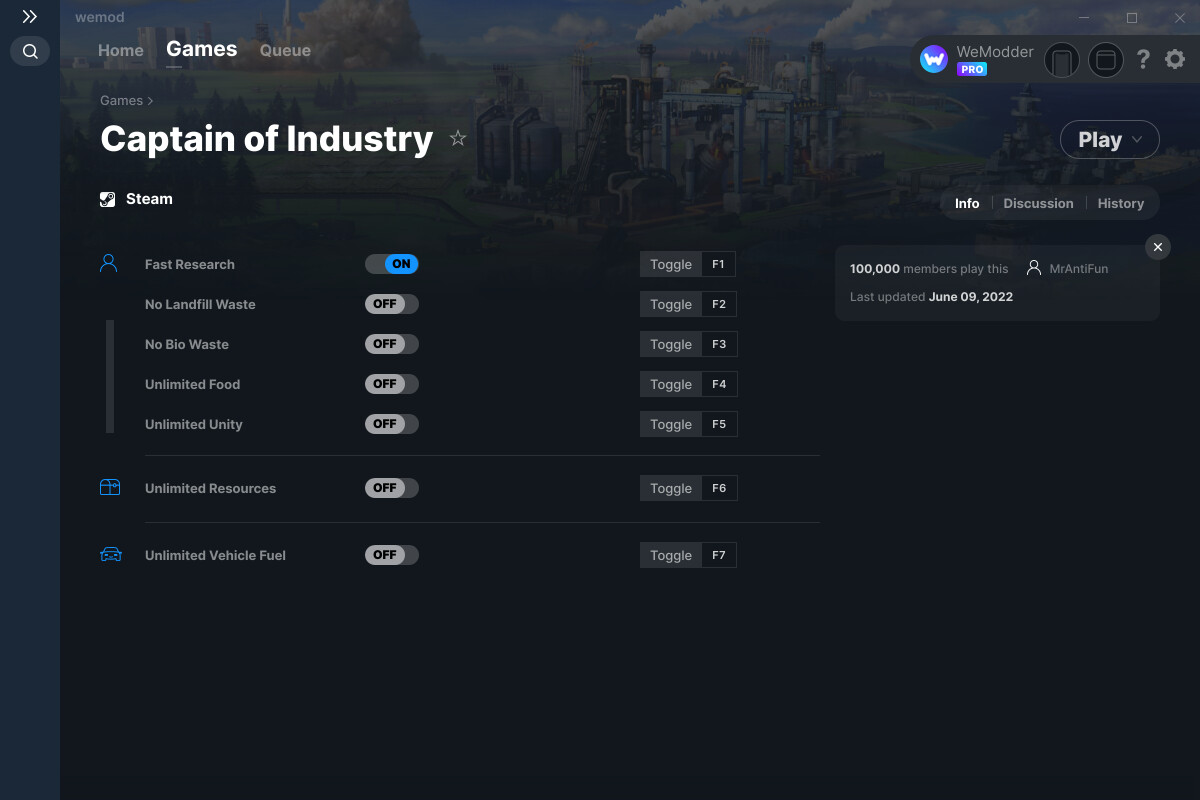Enable No Bio Waste toggle
The width and height of the screenshot is (1200, 800).
392,344
